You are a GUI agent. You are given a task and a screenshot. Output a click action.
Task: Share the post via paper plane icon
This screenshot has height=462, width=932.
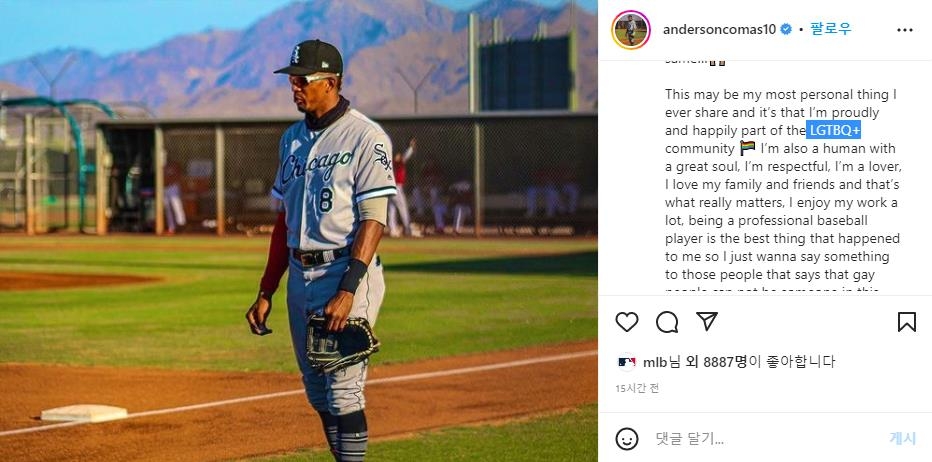point(707,322)
